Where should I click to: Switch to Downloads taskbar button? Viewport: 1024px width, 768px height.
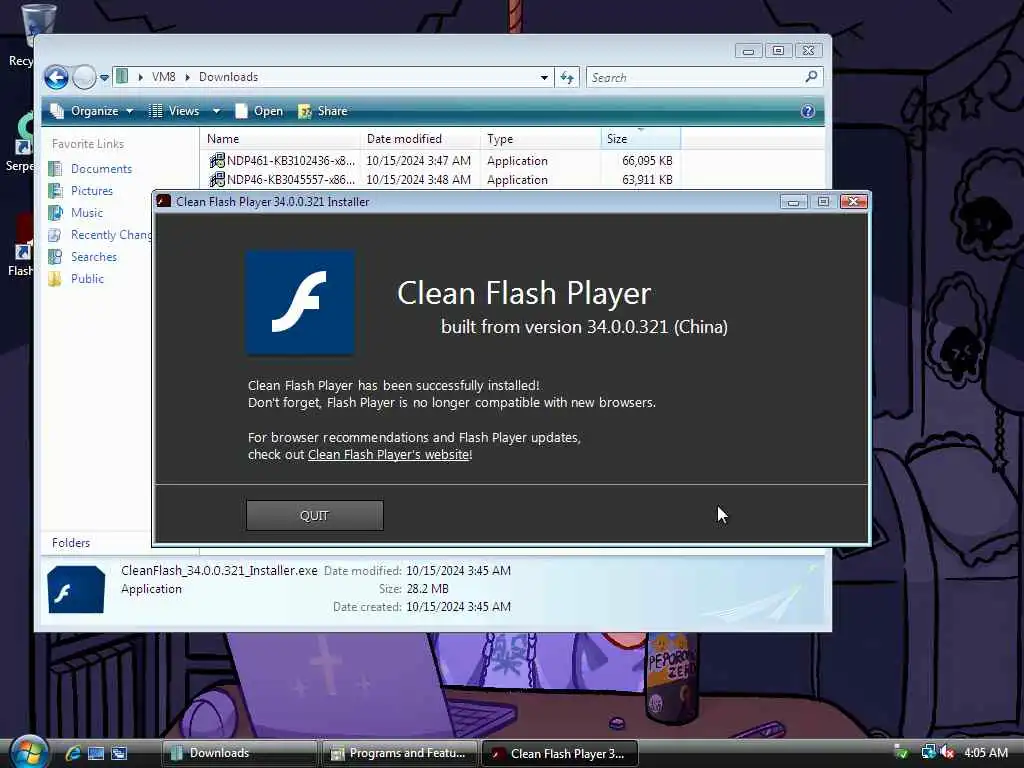pos(239,753)
